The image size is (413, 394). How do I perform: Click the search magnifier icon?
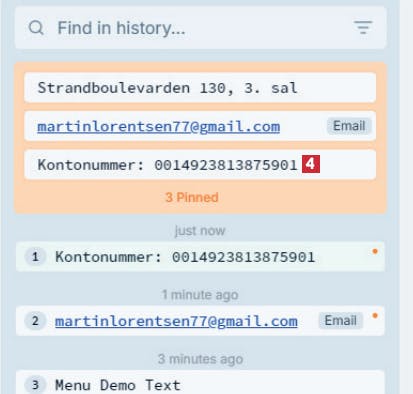[x=36, y=28]
